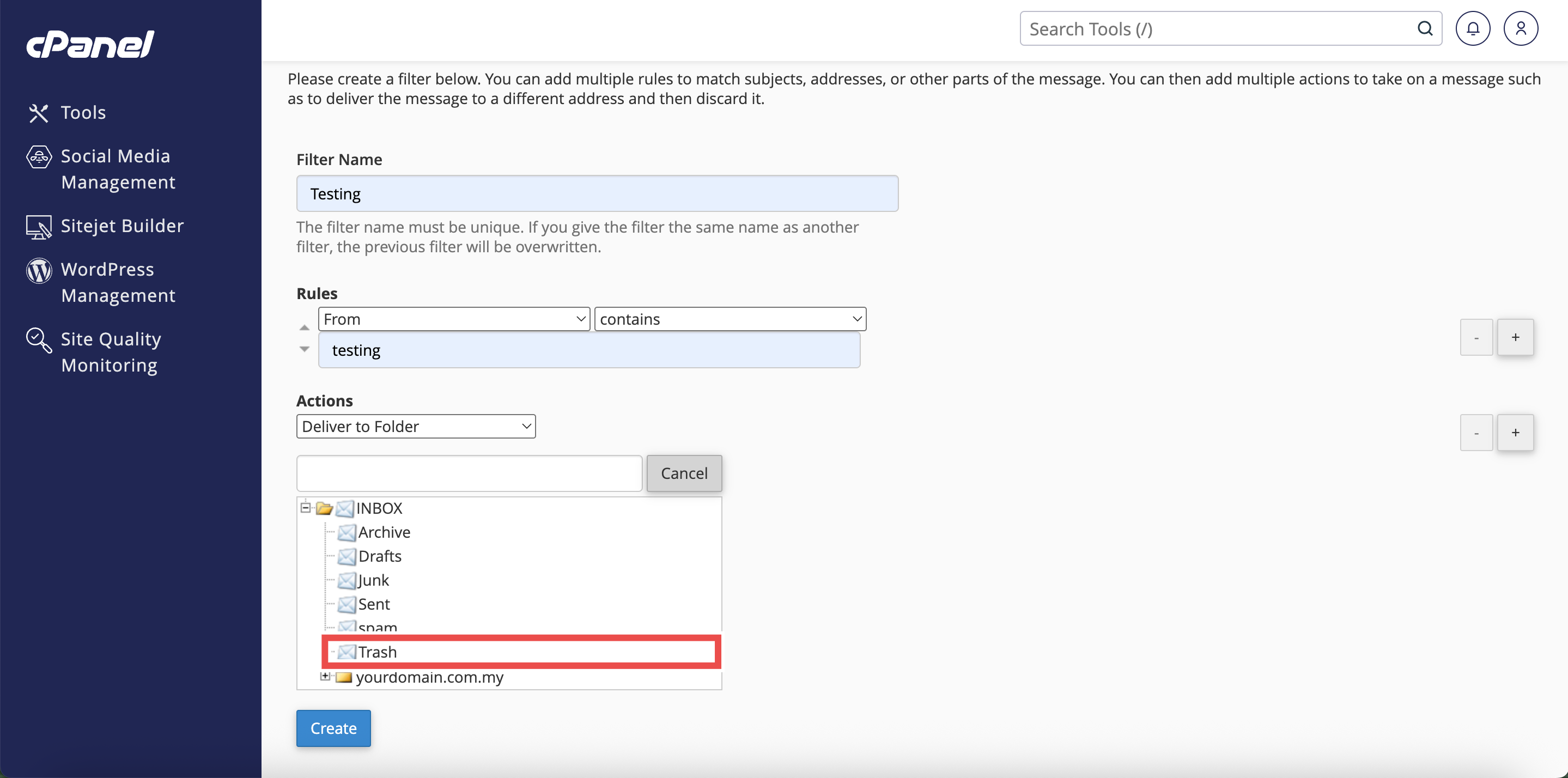Image resolution: width=1568 pixels, height=778 pixels.
Task: Click Cancel next to folder field
Action: tap(684, 473)
